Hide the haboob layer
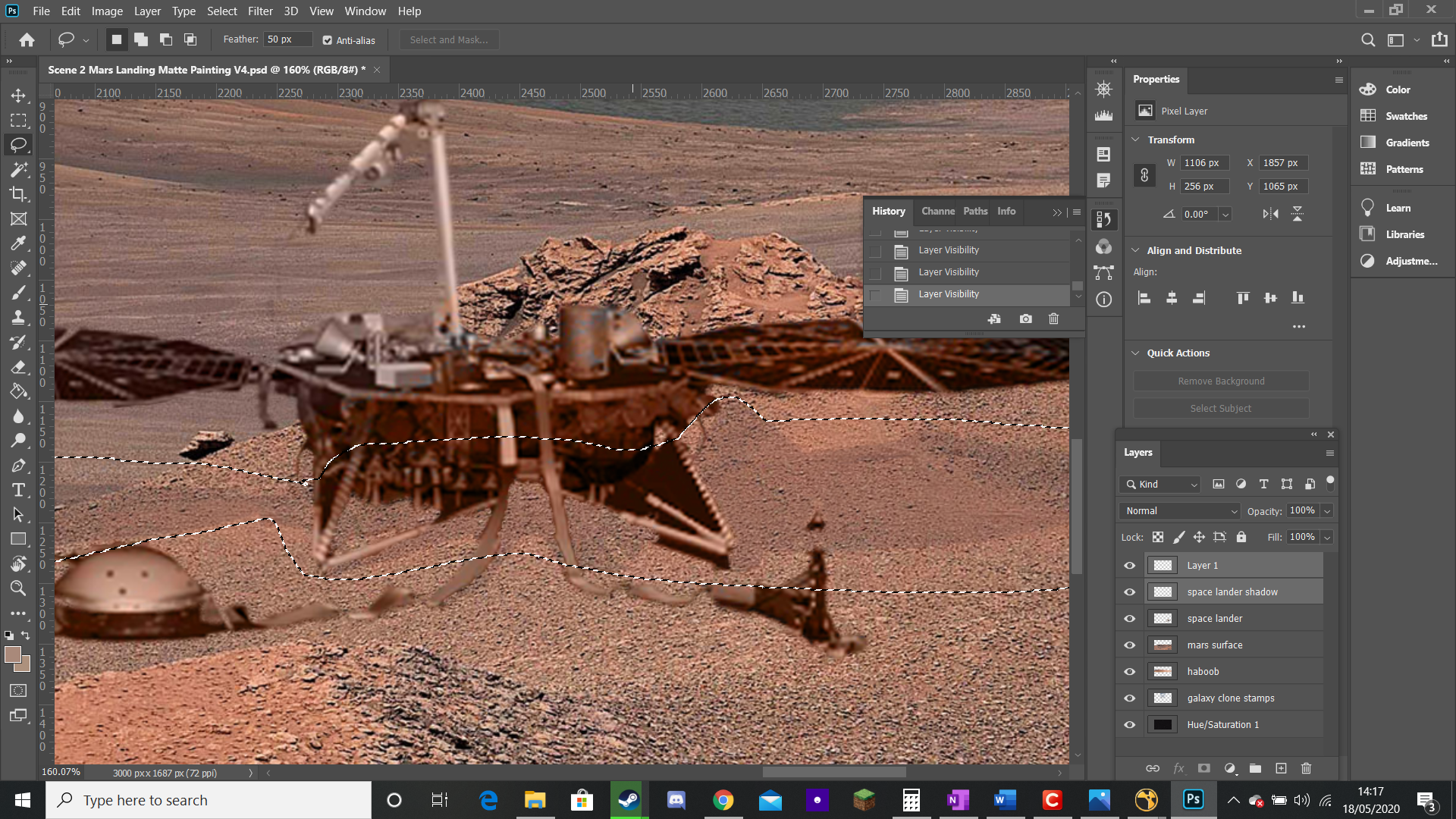Screen dimensions: 1456x819 [1129, 672]
